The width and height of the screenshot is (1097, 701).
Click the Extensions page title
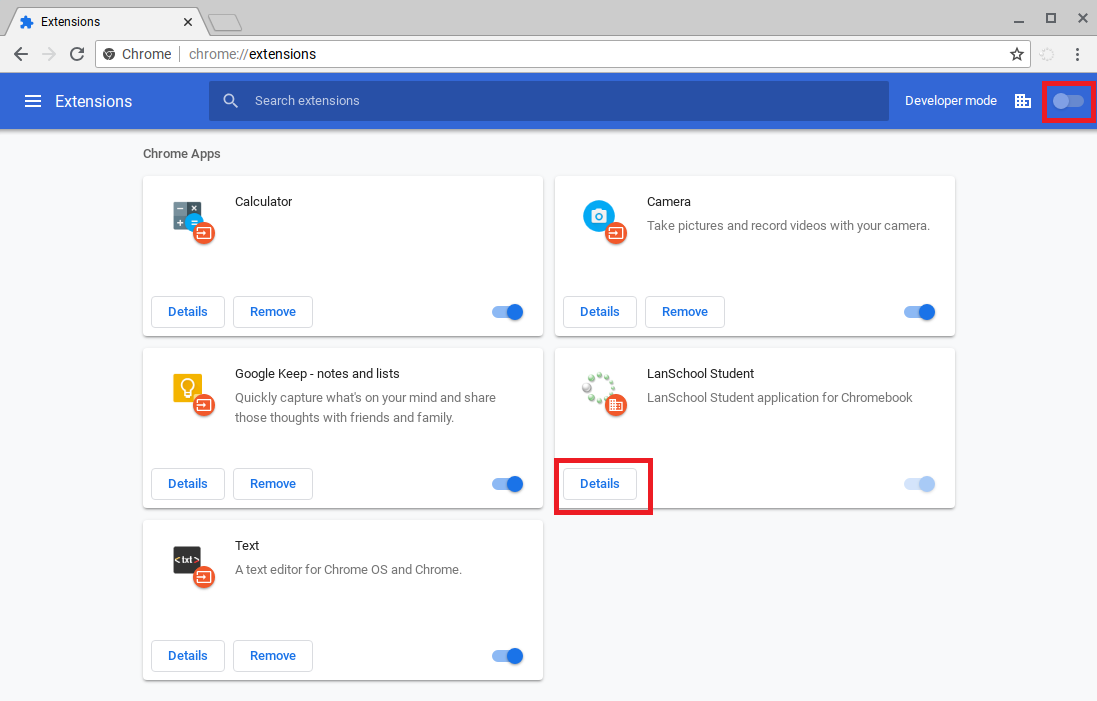(94, 101)
